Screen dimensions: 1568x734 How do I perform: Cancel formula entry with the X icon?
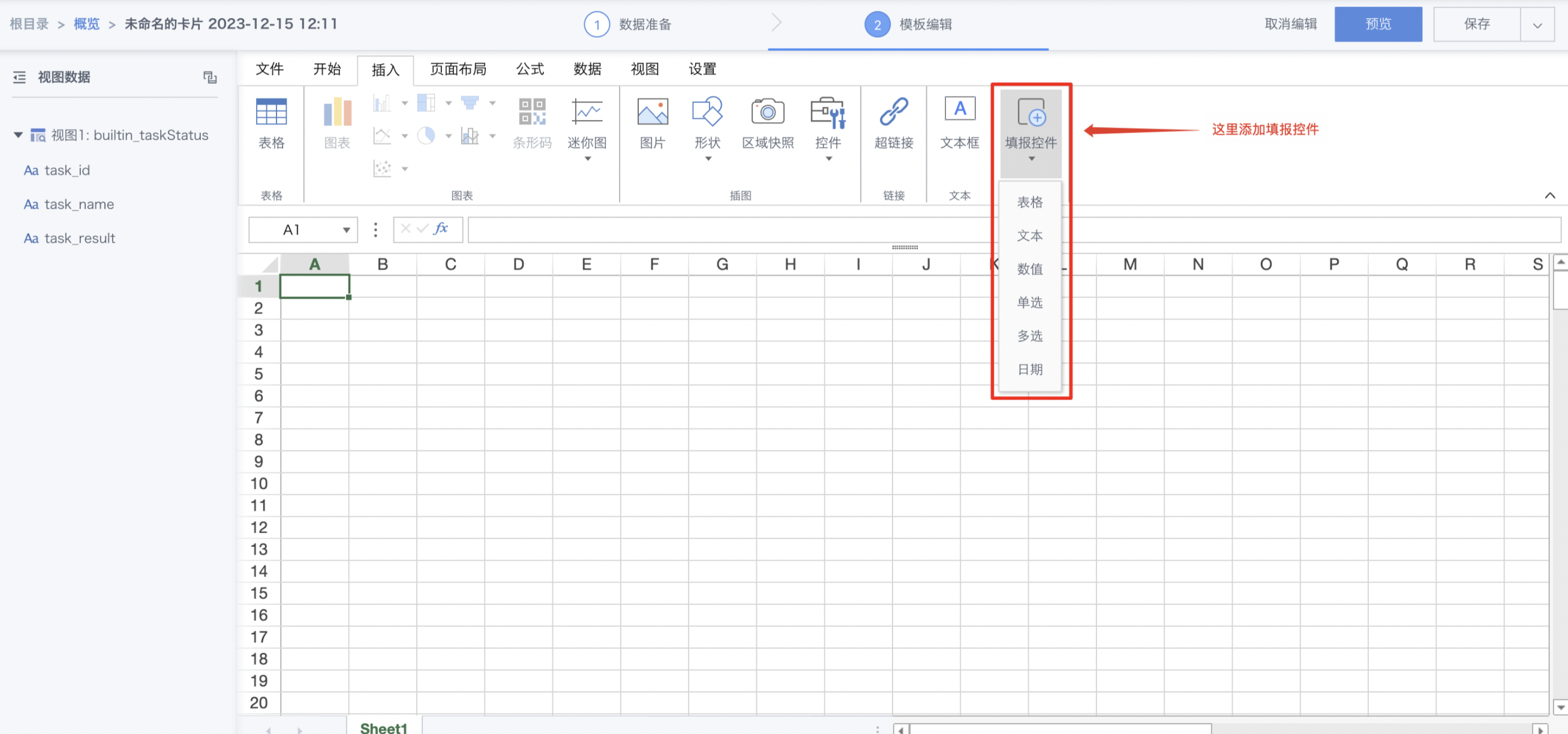(405, 229)
